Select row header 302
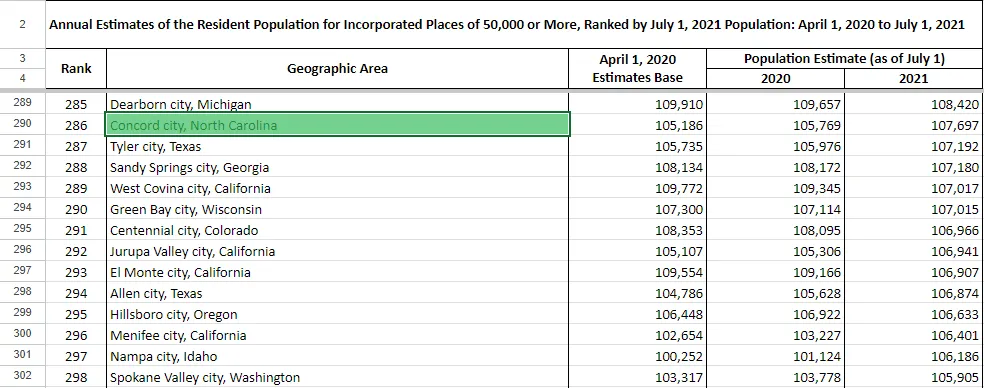 pyautogui.click(x=23, y=377)
